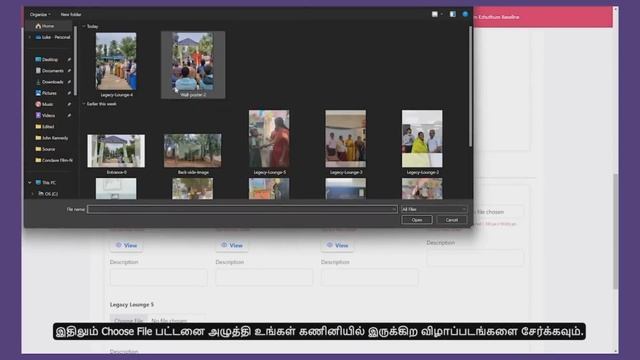Click the blue help icon

(x=465, y=14)
